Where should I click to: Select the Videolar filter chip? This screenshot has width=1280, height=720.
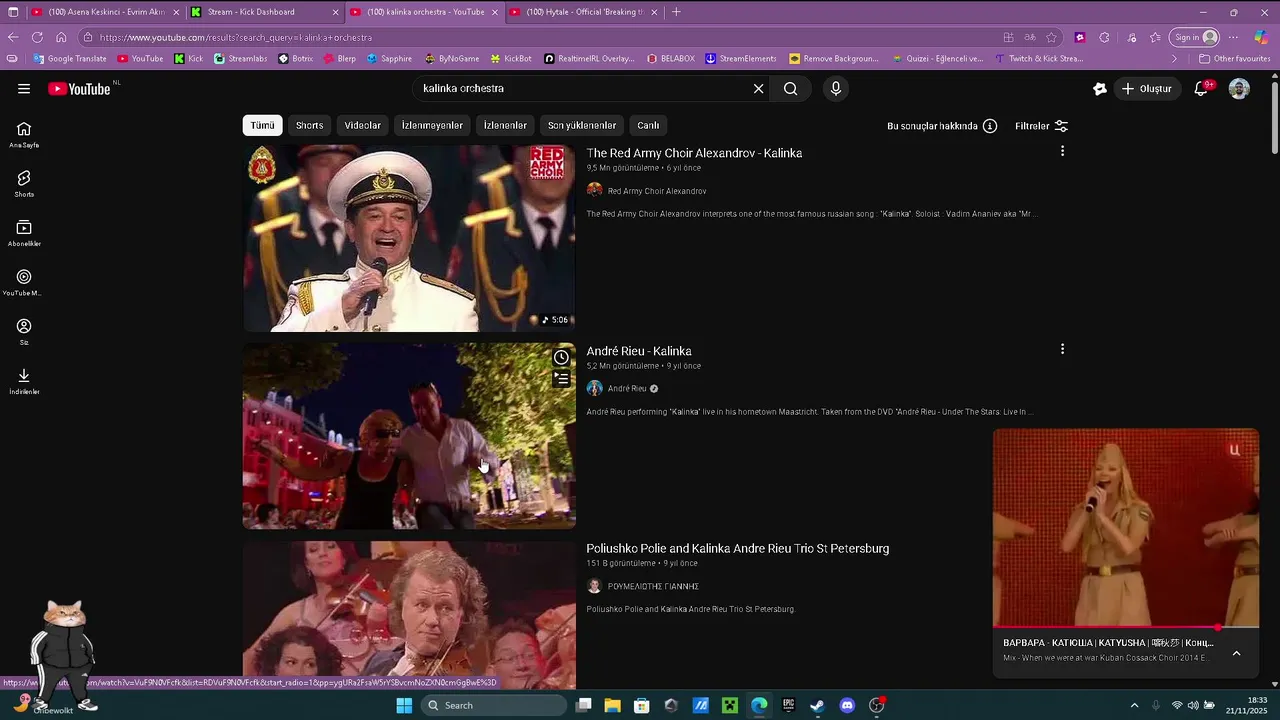coord(362,125)
